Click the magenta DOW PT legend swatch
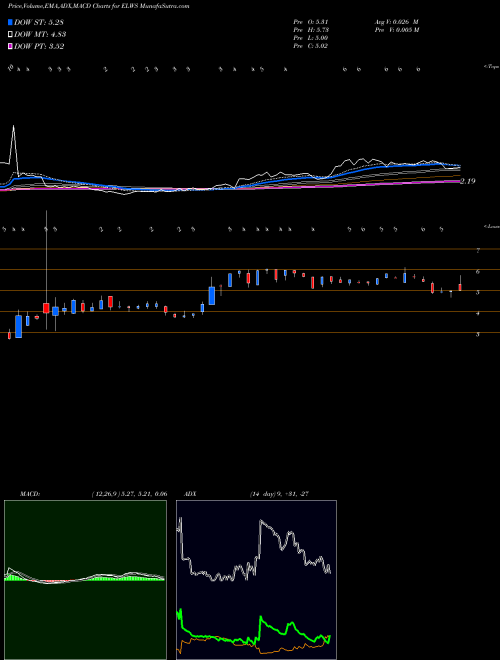This screenshot has width=500, height=660. [x=10, y=46]
